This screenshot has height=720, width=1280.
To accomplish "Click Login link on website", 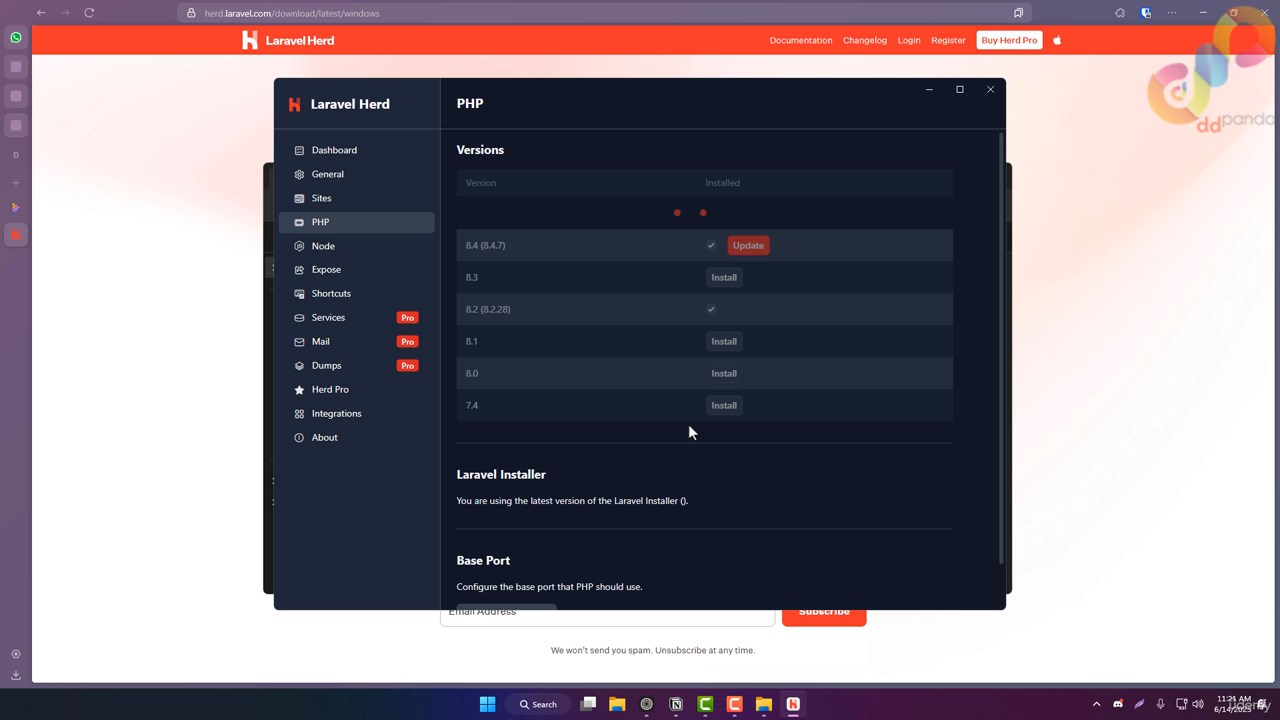I will (909, 41).
